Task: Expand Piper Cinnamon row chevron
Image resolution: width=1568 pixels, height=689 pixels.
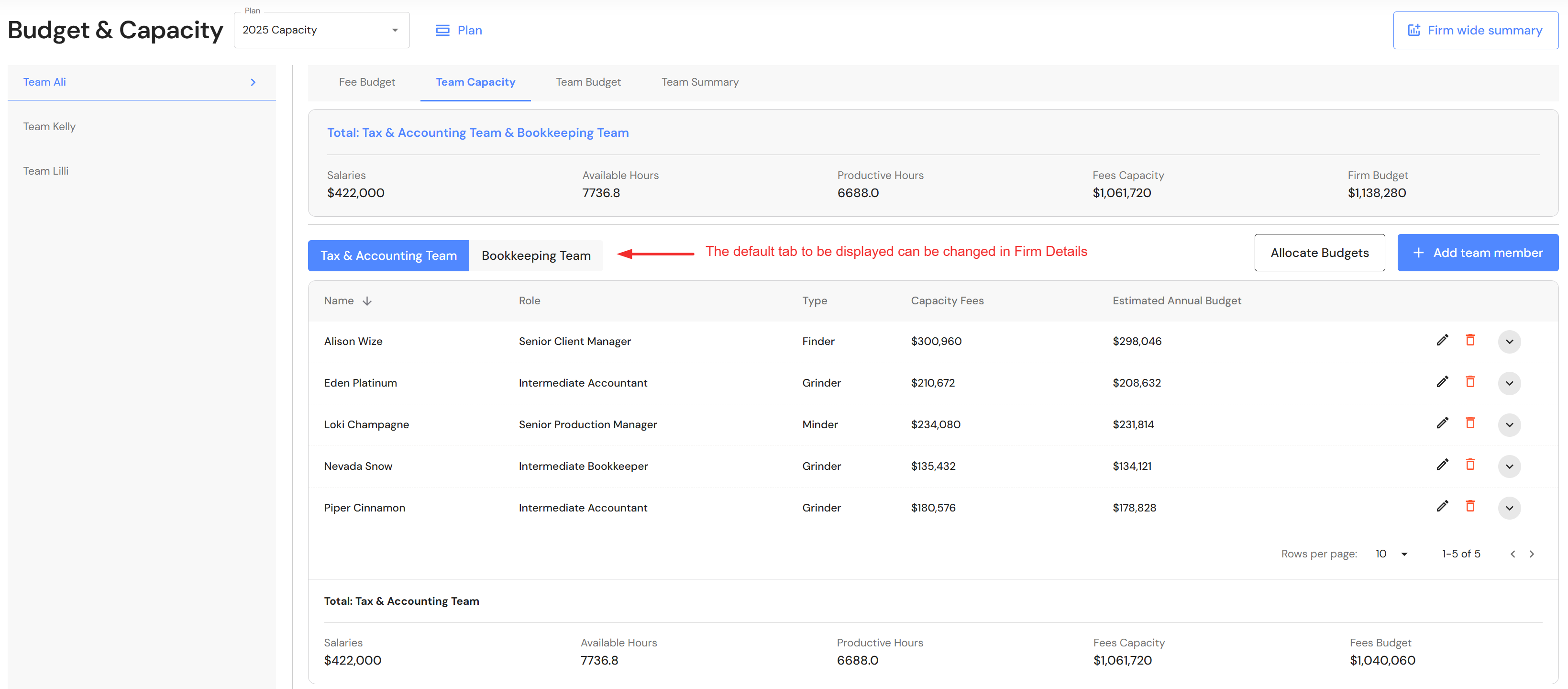Action: [x=1509, y=508]
